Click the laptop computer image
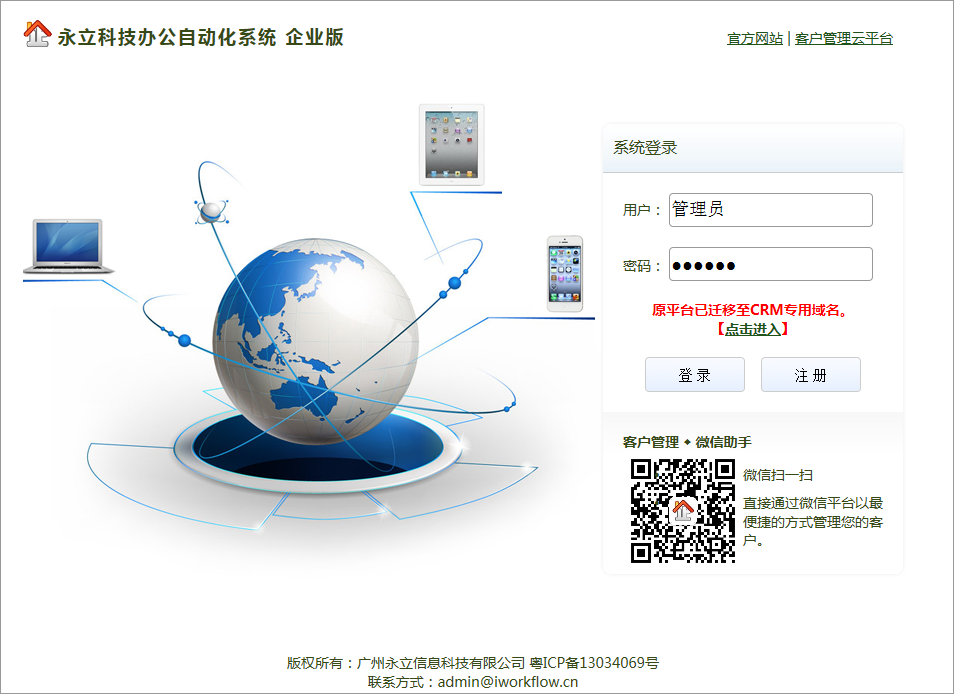 point(68,246)
